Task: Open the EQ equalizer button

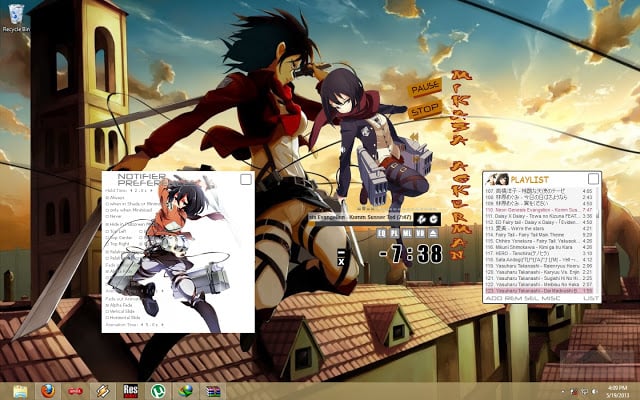Action: (x=381, y=233)
